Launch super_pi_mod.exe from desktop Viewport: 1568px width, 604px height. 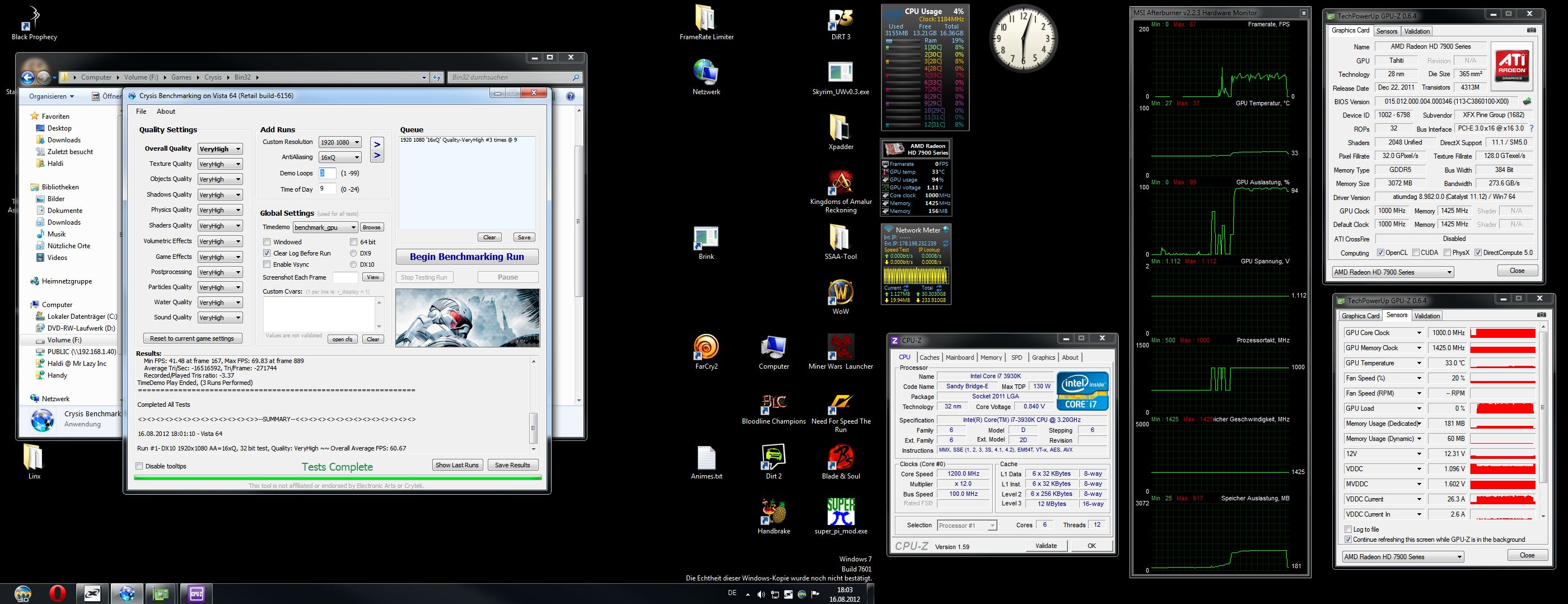point(841,515)
